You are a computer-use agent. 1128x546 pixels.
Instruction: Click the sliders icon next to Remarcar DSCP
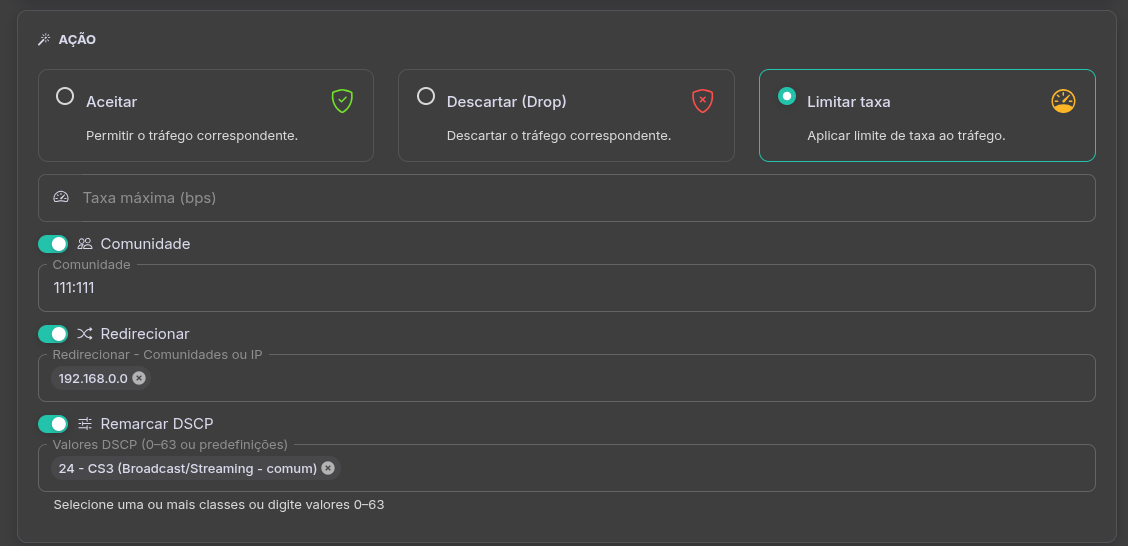[x=85, y=424]
